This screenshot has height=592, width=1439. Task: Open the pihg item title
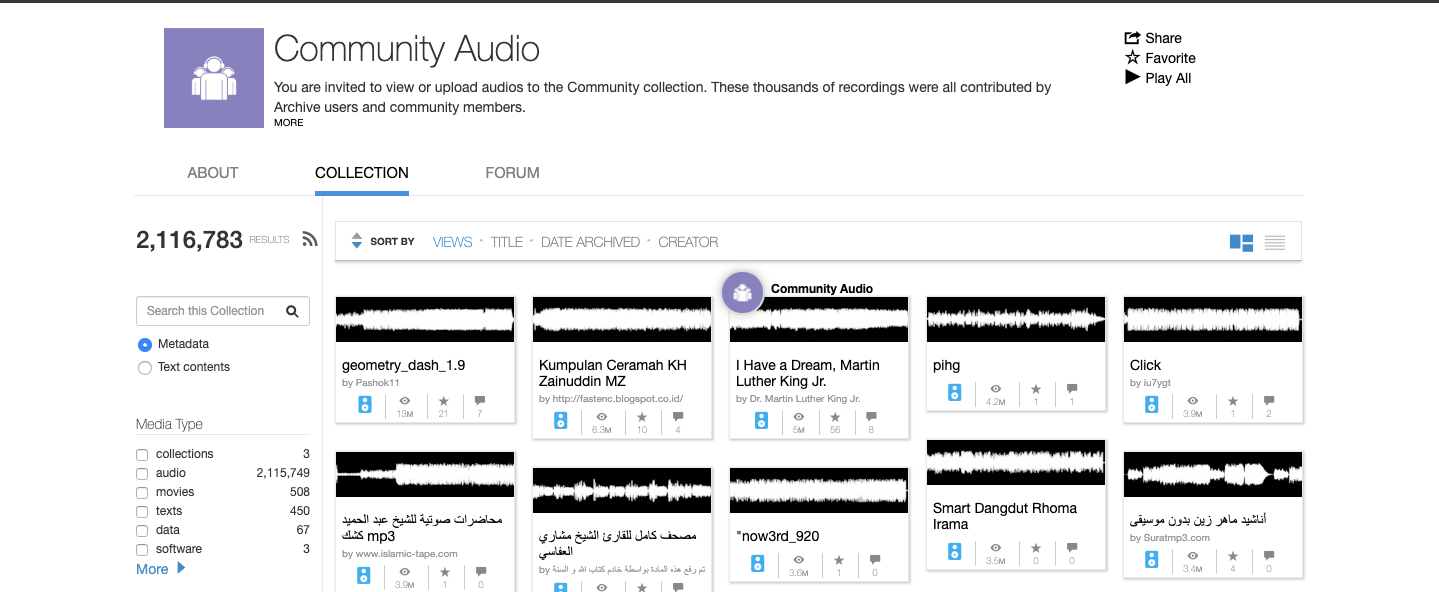tap(946, 365)
